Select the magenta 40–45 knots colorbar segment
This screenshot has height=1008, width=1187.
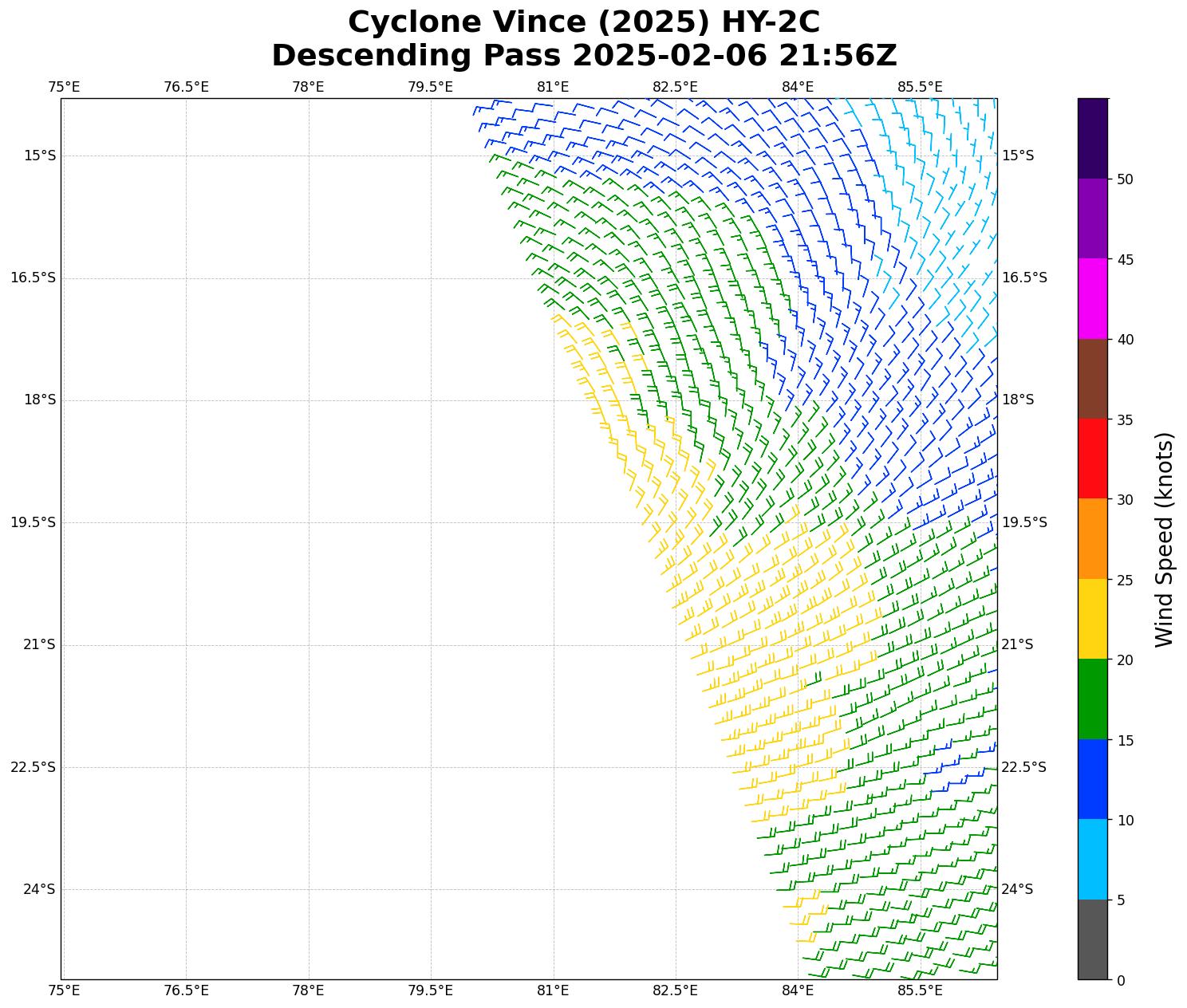tap(1092, 298)
